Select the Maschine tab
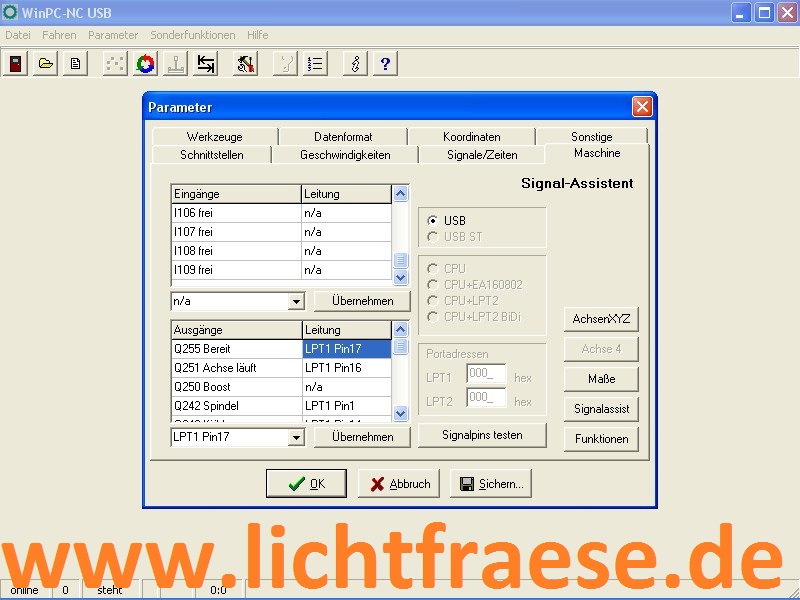 [x=597, y=153]
